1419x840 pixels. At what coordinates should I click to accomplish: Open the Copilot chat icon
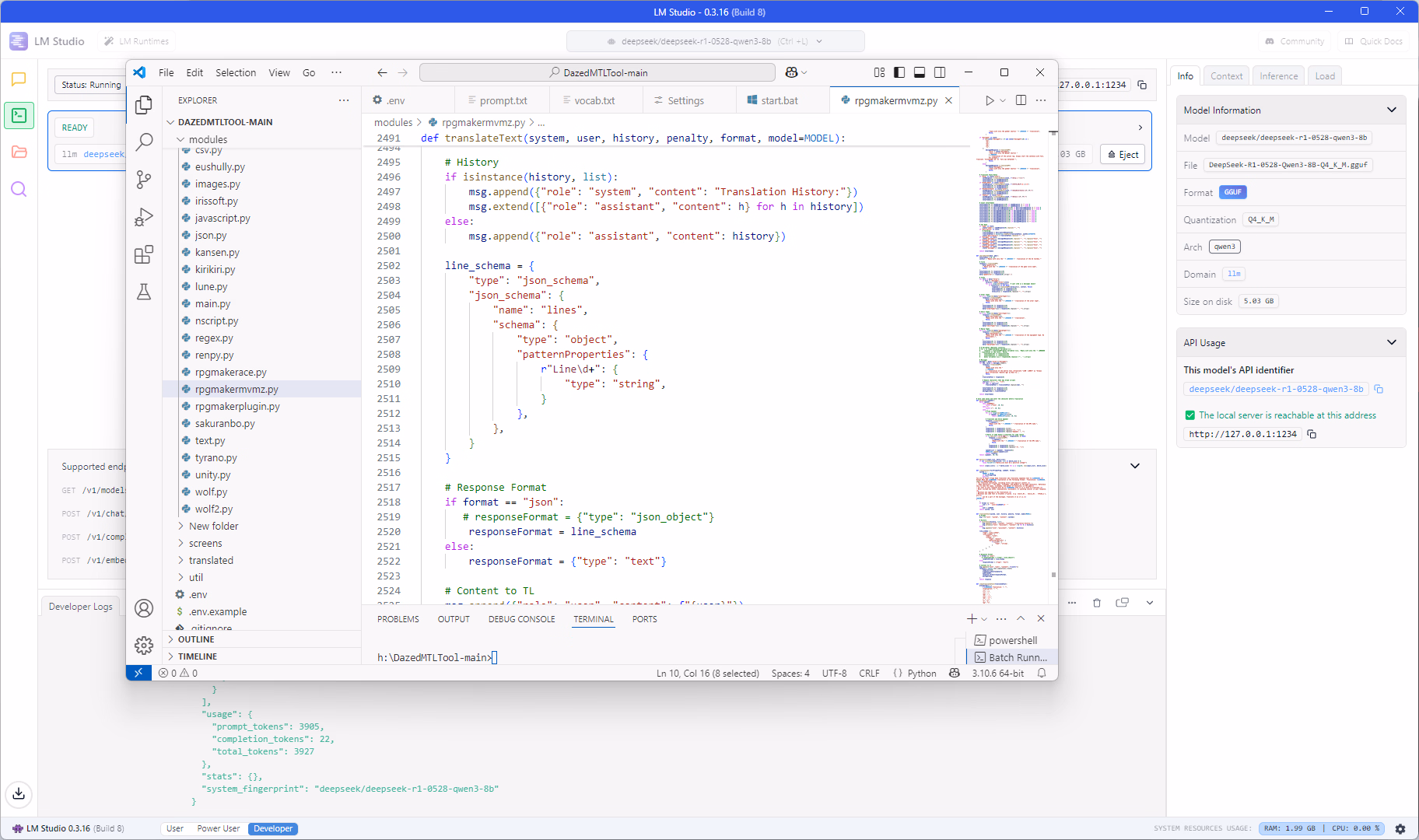[791, 72]
